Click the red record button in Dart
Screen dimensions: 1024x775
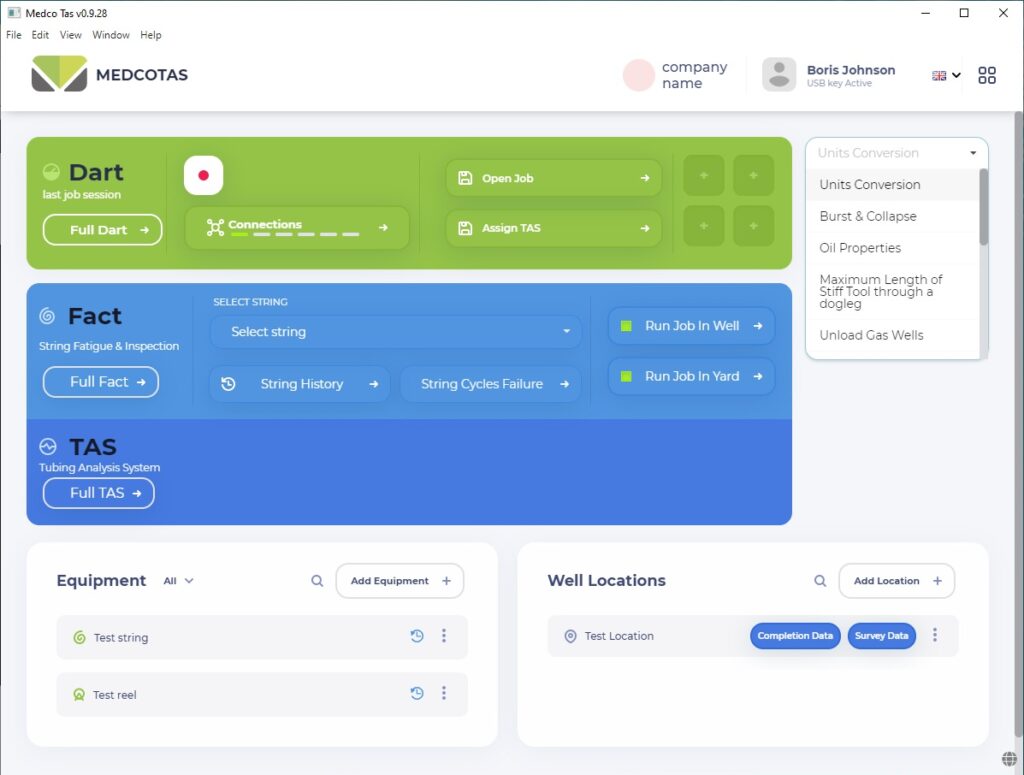203,175
